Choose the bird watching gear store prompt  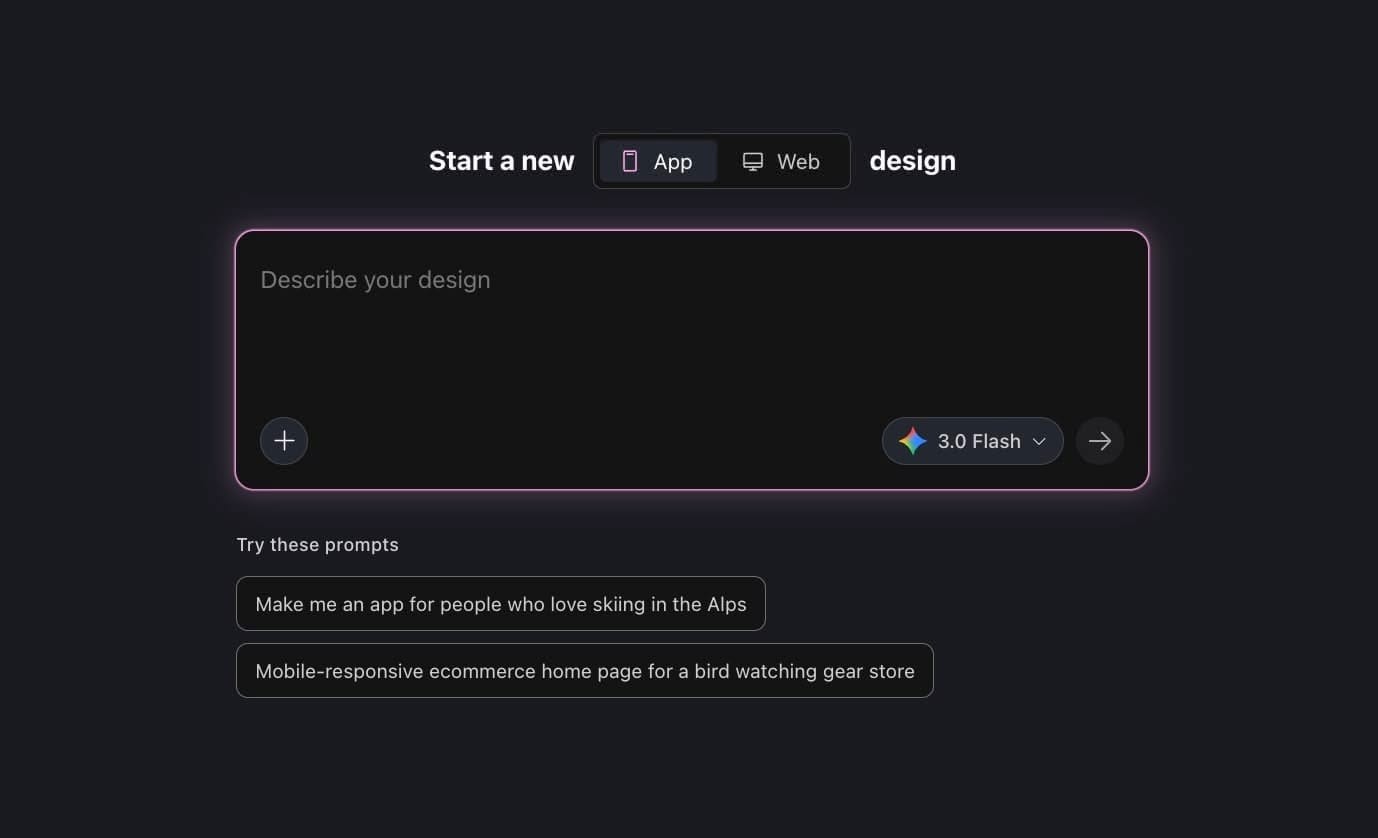584,671
